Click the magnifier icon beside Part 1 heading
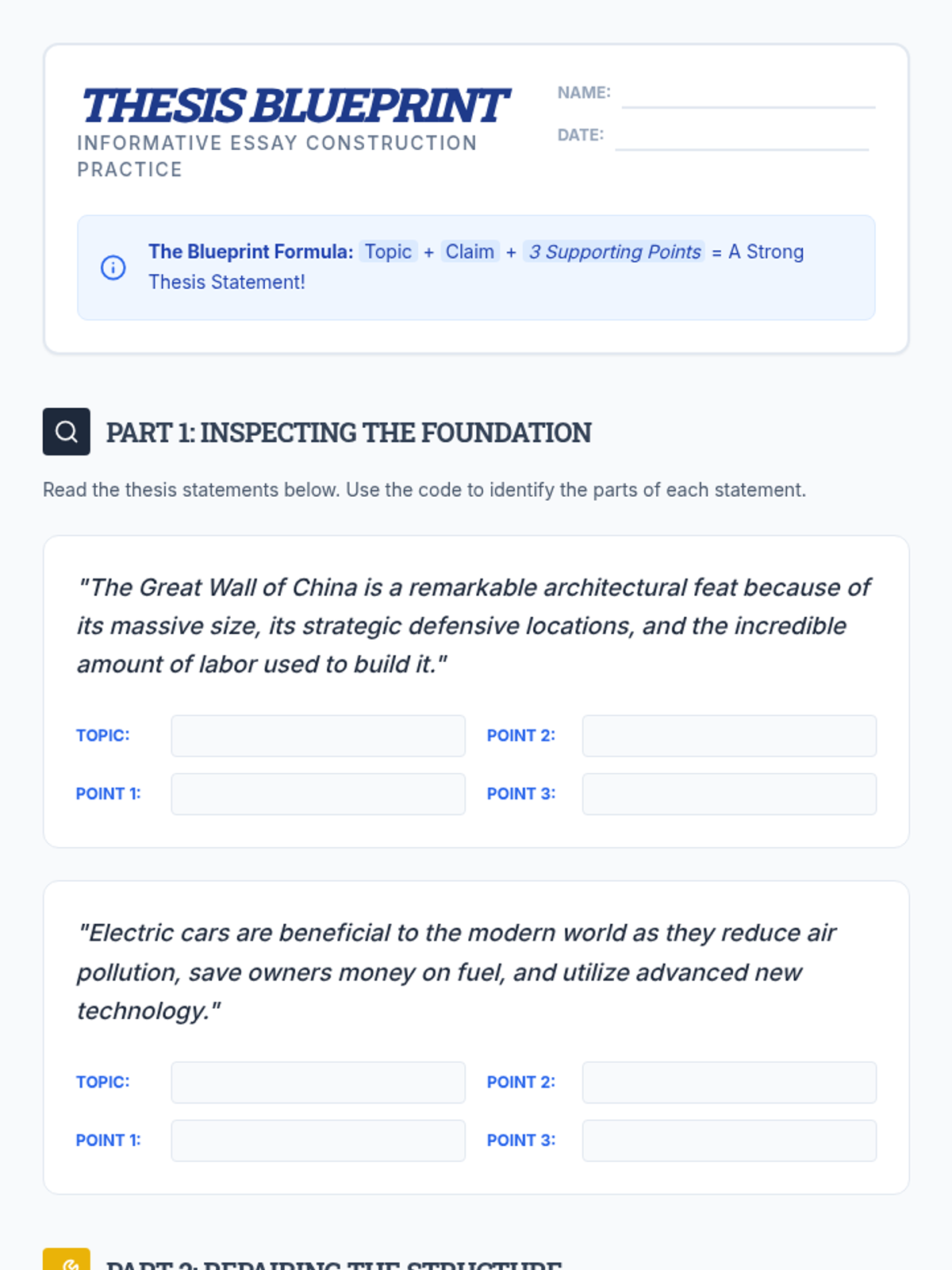Screen dimensions: 952x1270 tap(67, 432)
